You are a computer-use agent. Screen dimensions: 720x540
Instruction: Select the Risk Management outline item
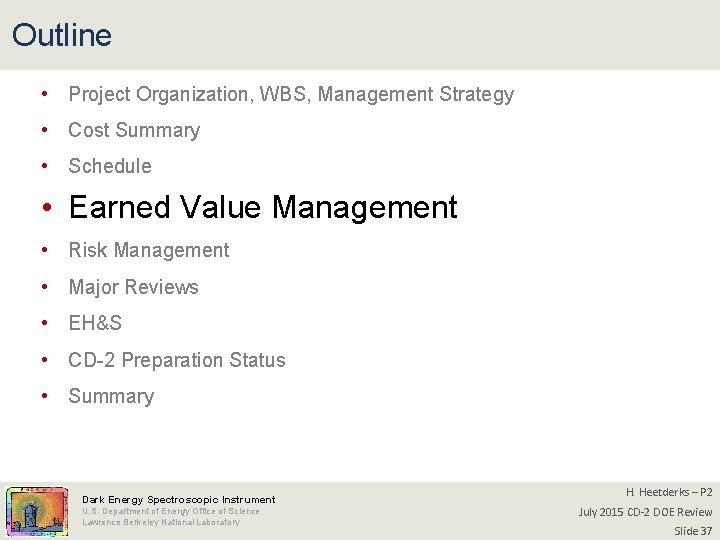pyautogui.click(x=149, y=250)
